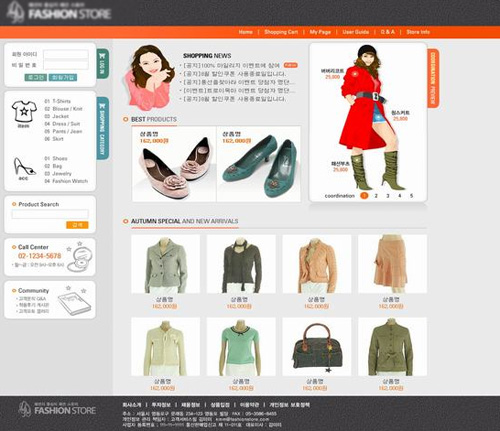Click the notebook icon in Community box
This screenshot has height=431, width=500.
pyautogui.click(x=74, y=303)
